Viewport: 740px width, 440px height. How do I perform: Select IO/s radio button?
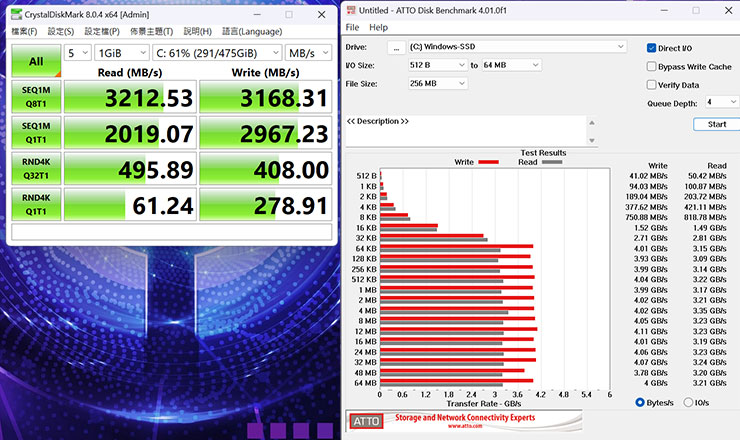688,402
